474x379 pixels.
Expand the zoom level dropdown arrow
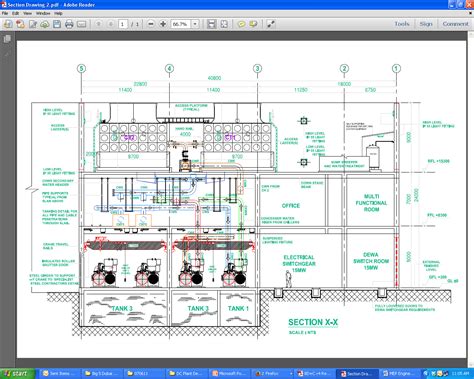[195, 24]
